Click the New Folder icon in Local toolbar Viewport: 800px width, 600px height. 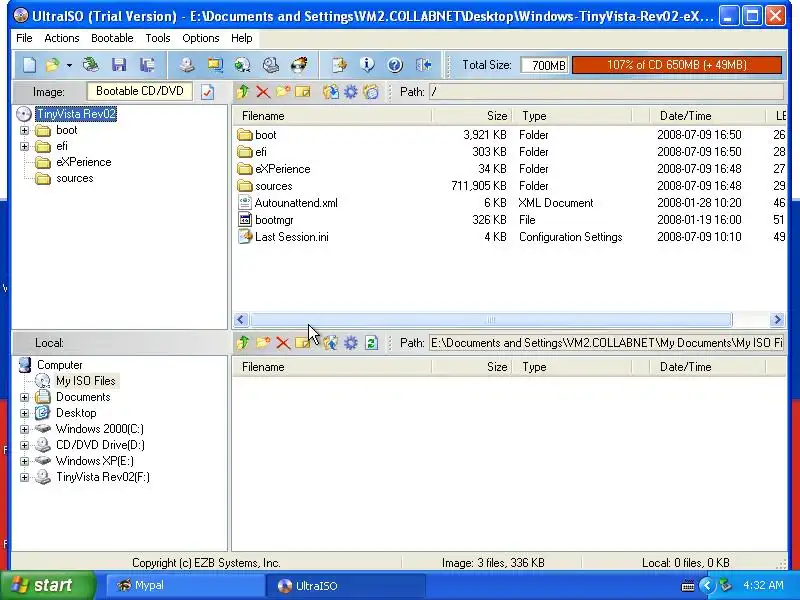(263, 343)
